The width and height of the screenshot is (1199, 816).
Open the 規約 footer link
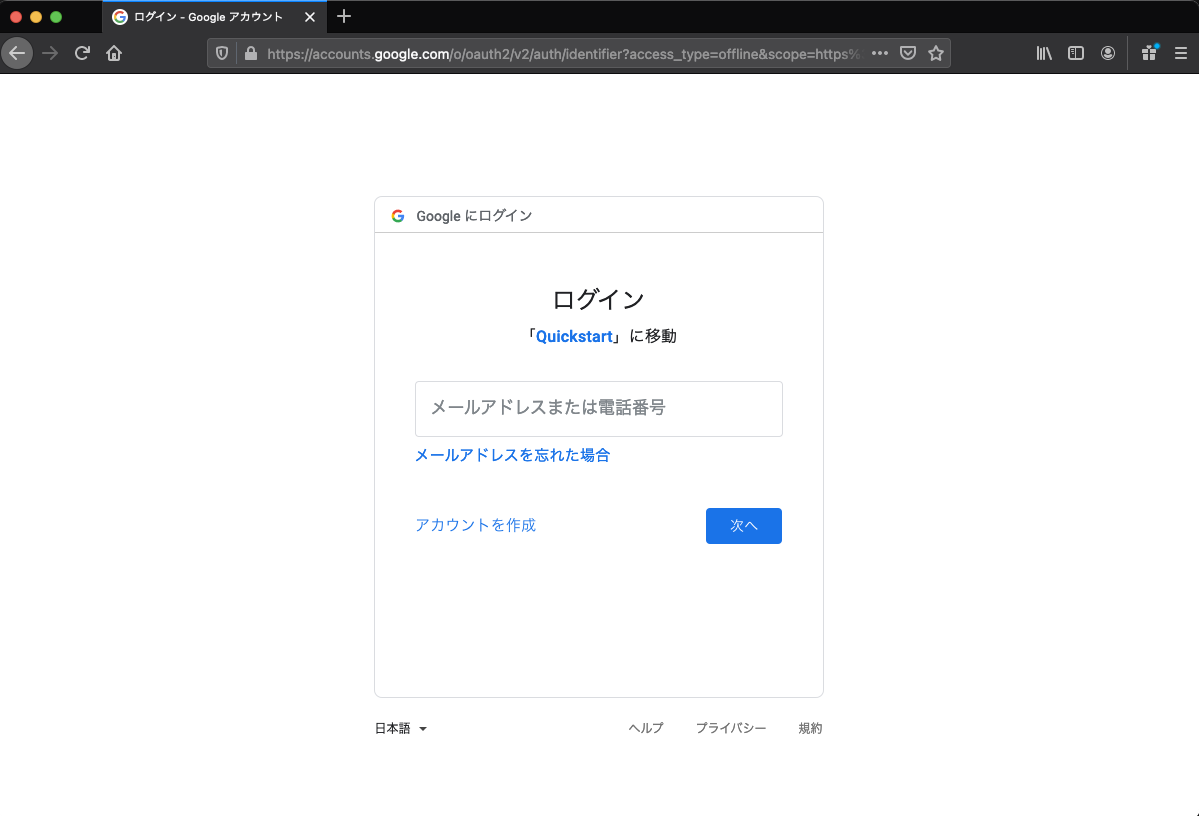pyautogui.click(x=811, y=728)
